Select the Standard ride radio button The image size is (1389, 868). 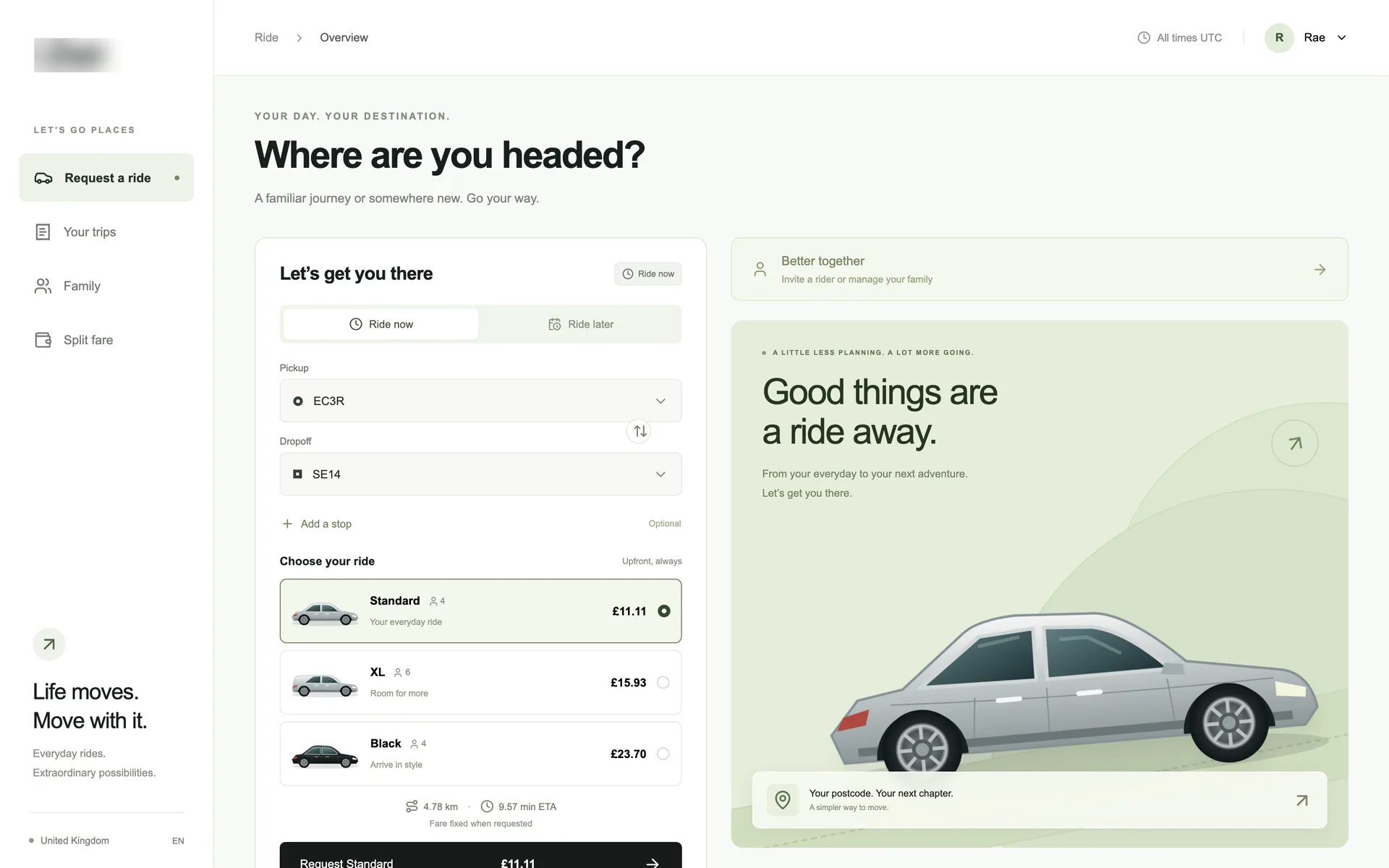click(664, 611)
